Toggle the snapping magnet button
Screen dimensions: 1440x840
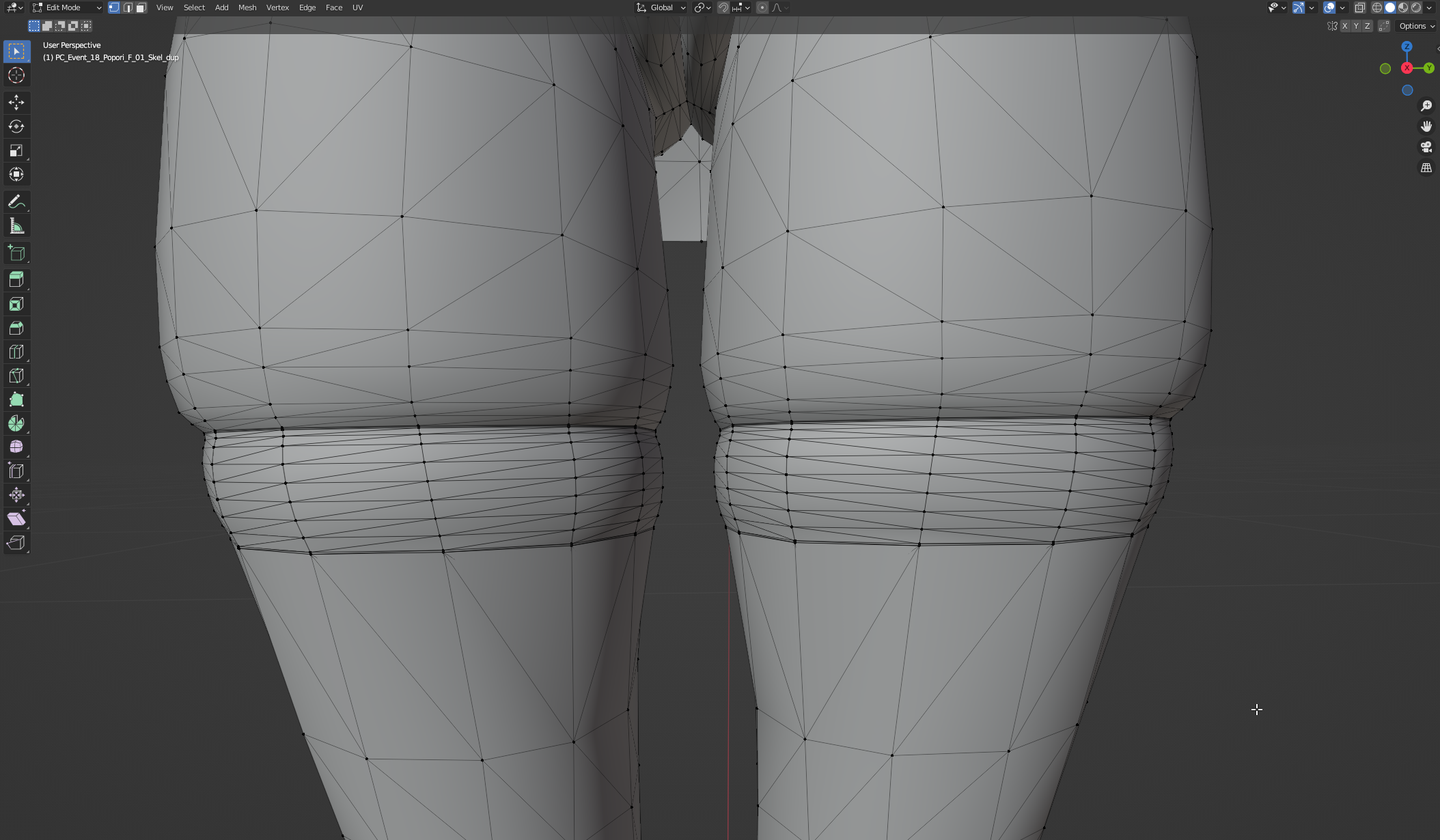(723, 8)
